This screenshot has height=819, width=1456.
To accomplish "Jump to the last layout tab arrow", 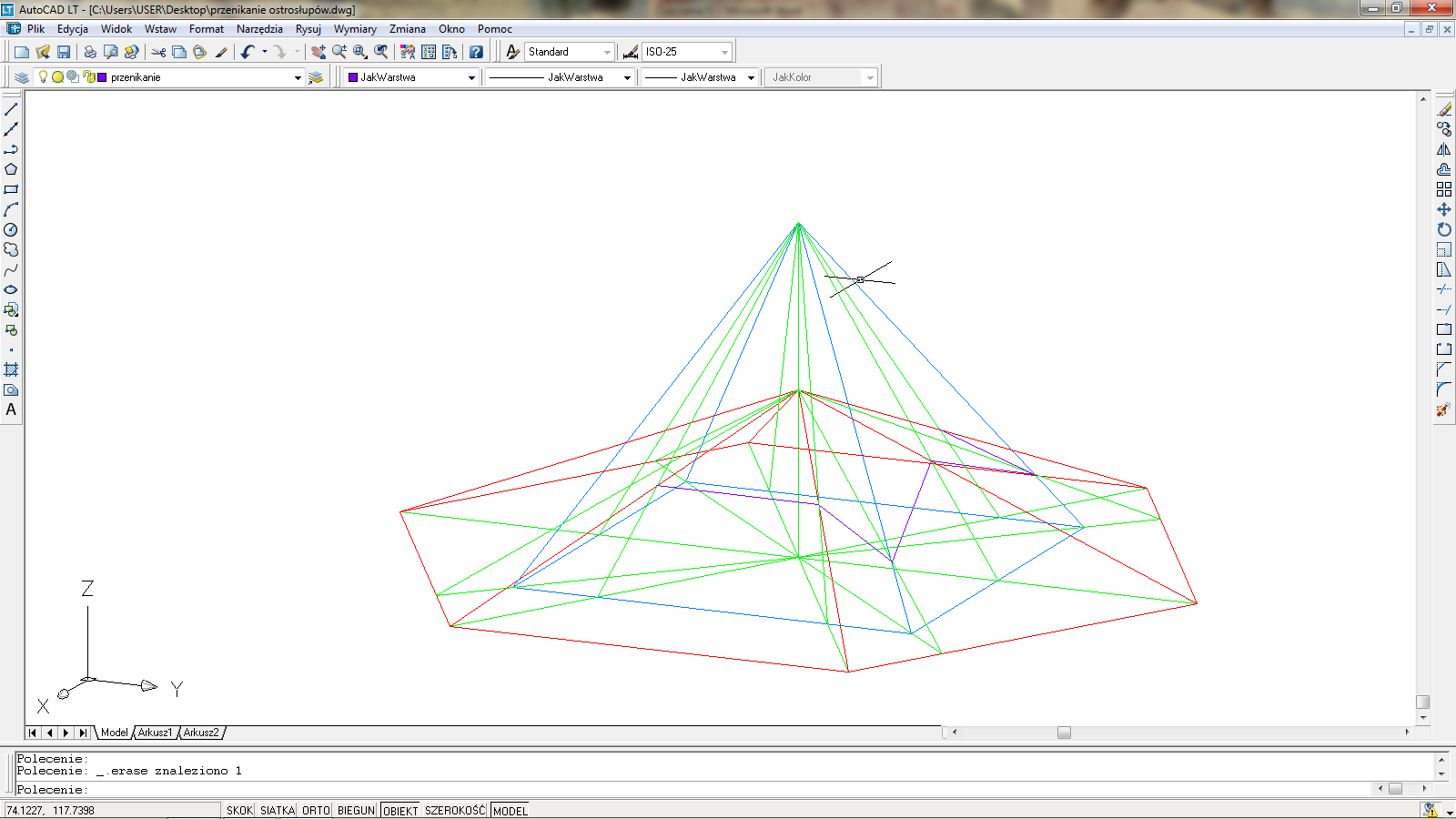I will [83, 733].
